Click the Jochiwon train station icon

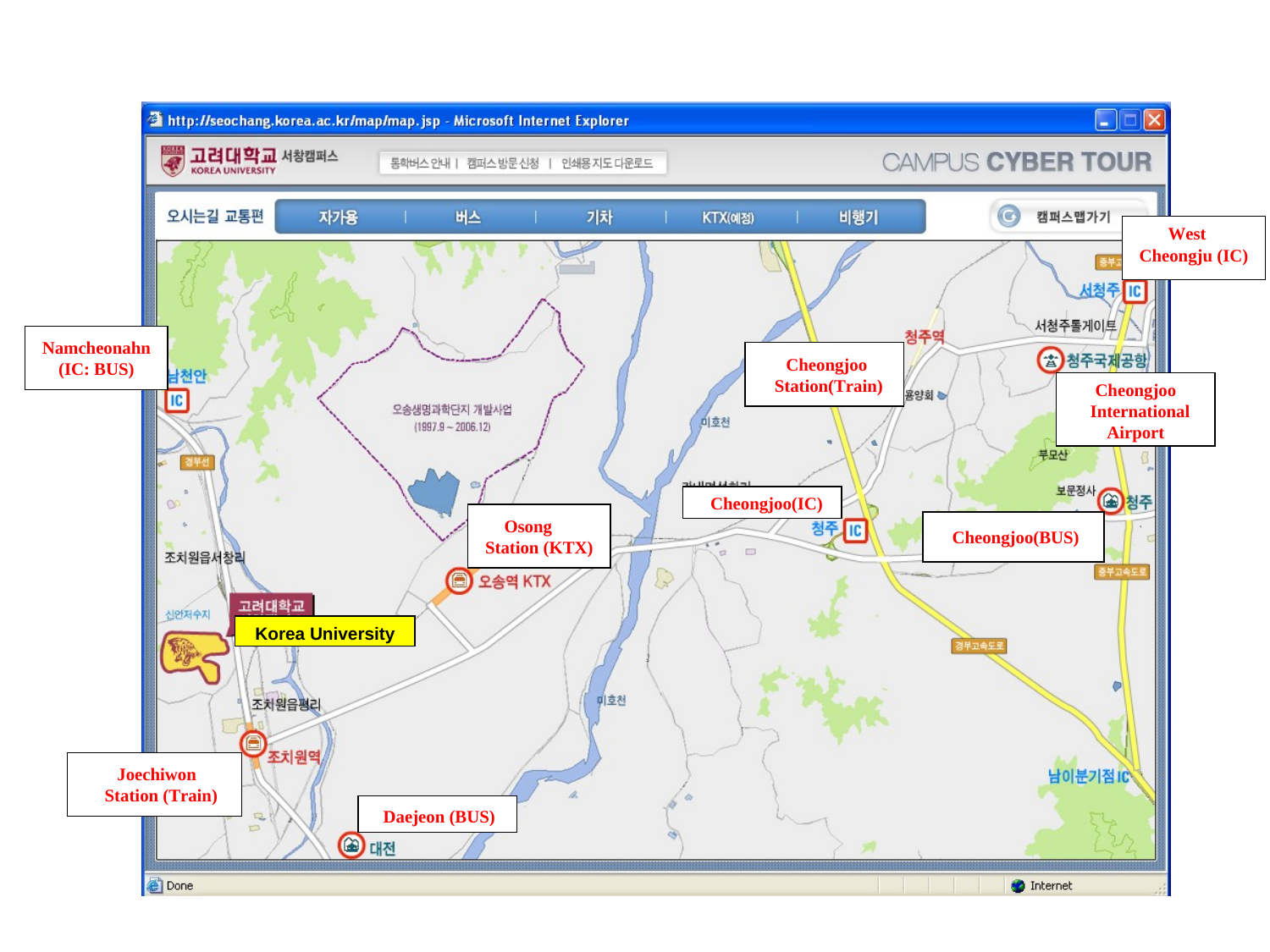pos(253,744)
